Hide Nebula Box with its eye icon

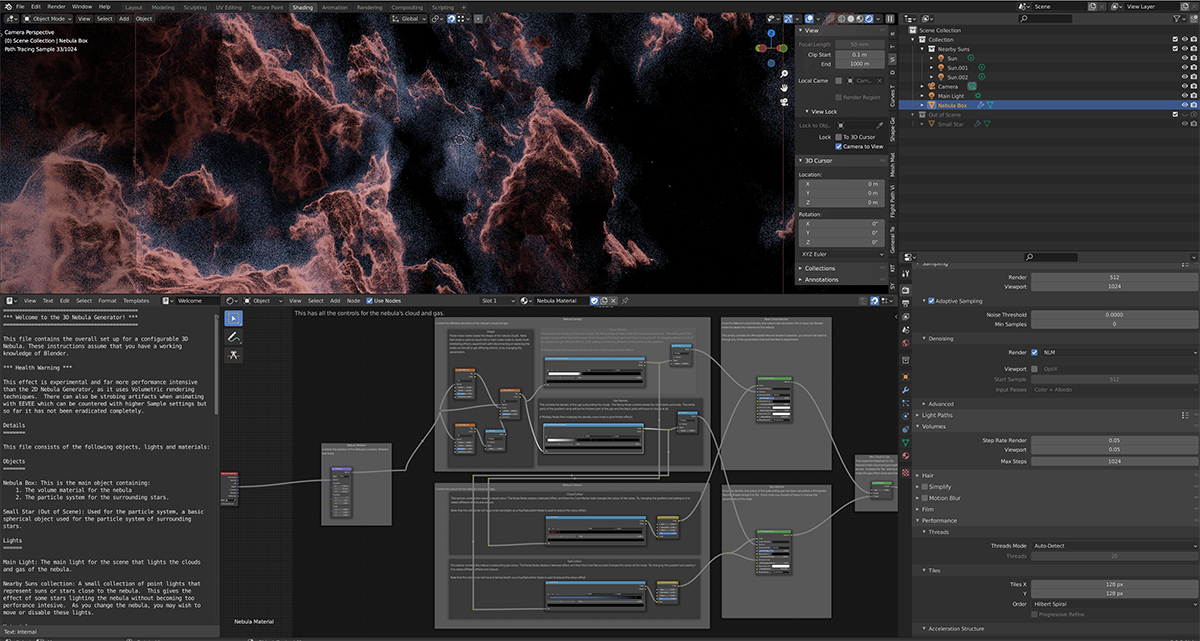point(1184,105)
